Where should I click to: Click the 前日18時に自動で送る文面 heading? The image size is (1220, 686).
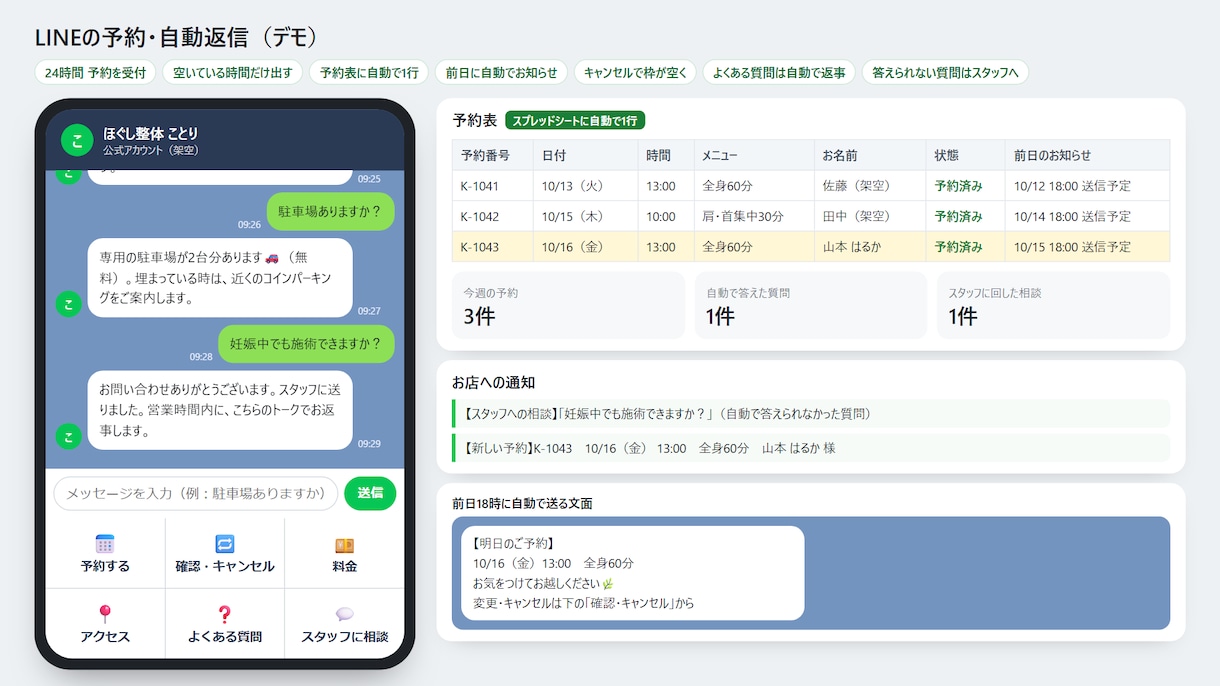pyautogui.click(x=522, y=503)
